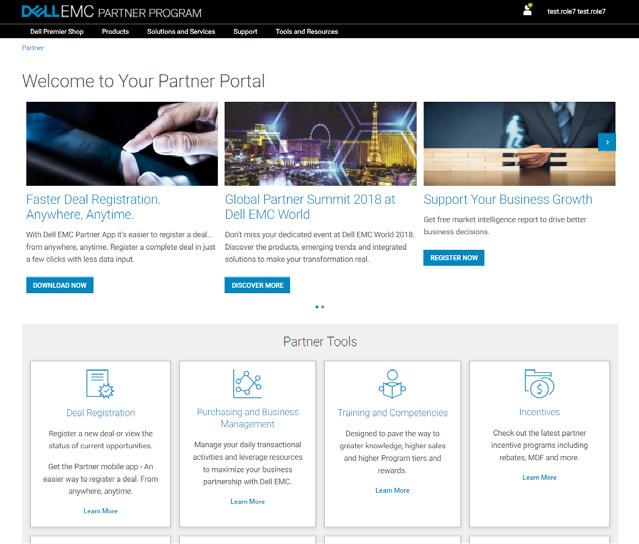This screenshot has width=639, height=544.
Task: Click 'Check out the latest partner' description
Action: point(540,445)
